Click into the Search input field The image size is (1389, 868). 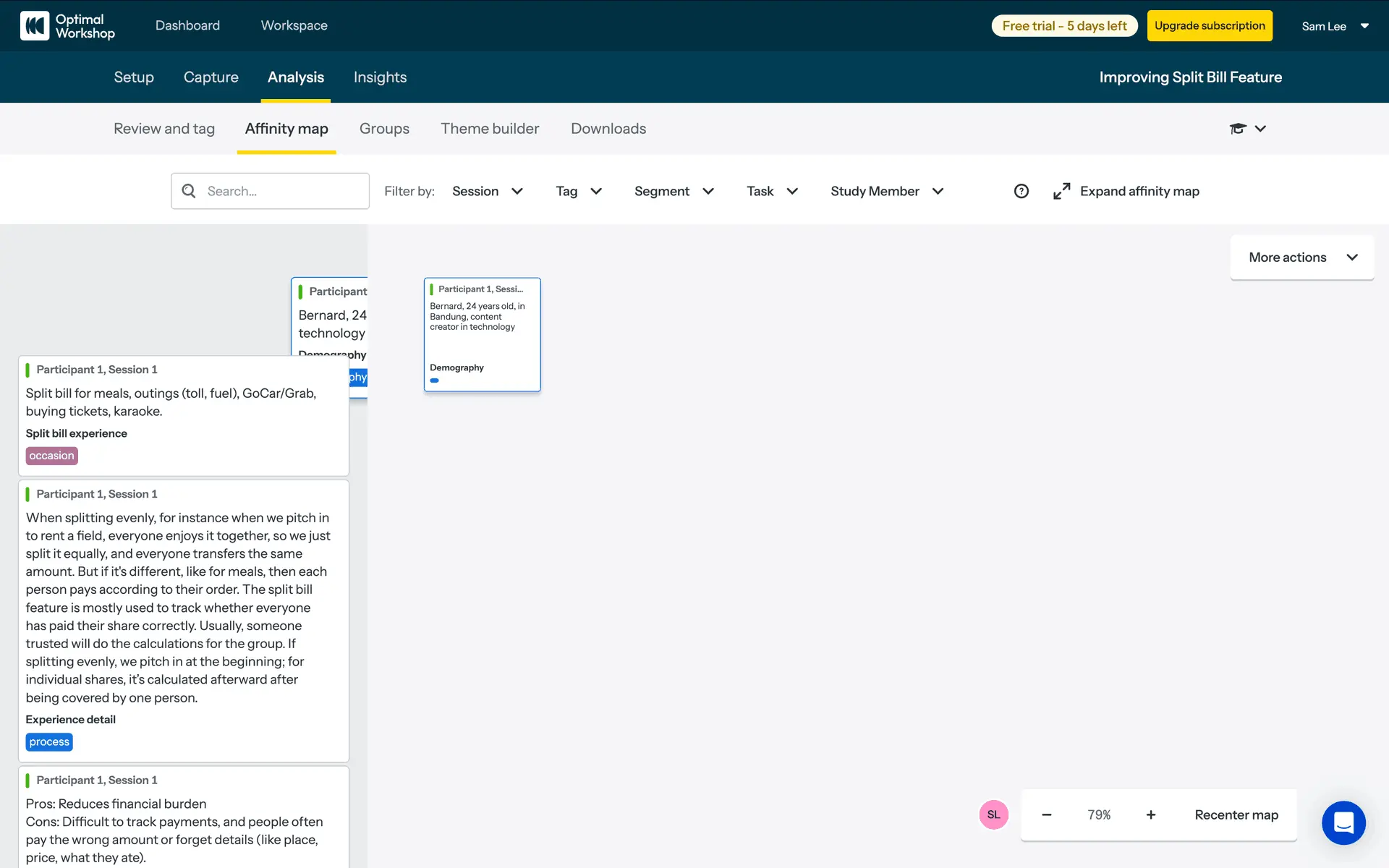click(282, 191)
